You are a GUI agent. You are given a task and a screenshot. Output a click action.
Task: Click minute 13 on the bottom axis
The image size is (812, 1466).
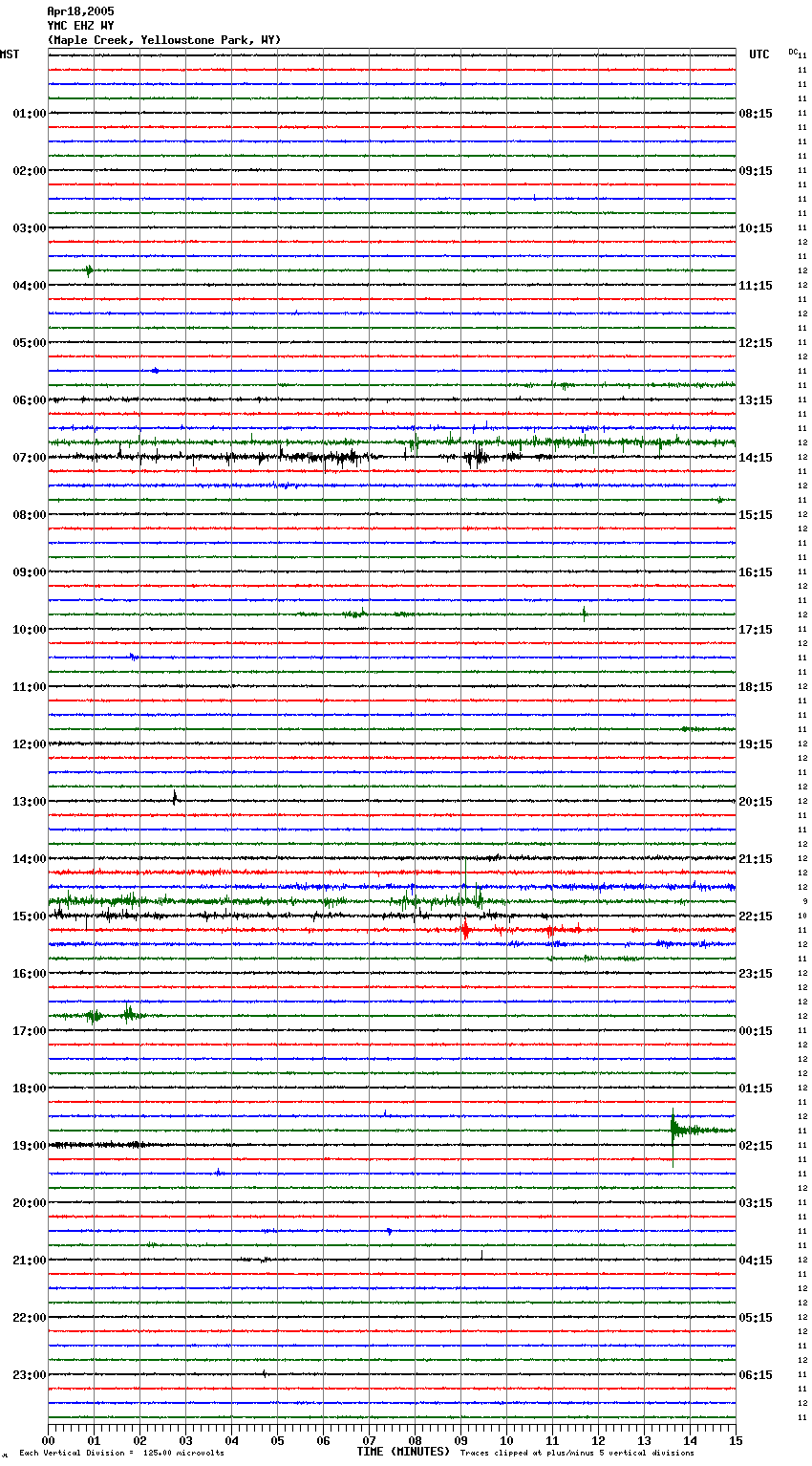click(645, 1440)
